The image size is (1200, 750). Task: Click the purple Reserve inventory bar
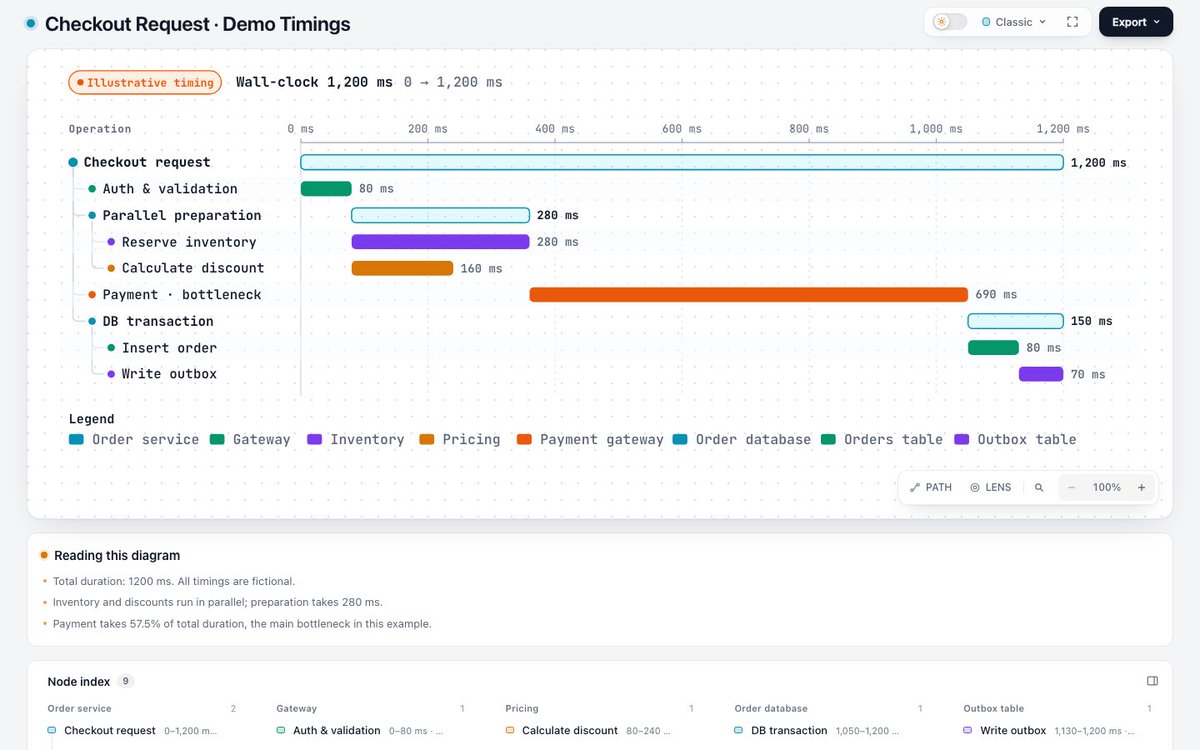[440, 242]
